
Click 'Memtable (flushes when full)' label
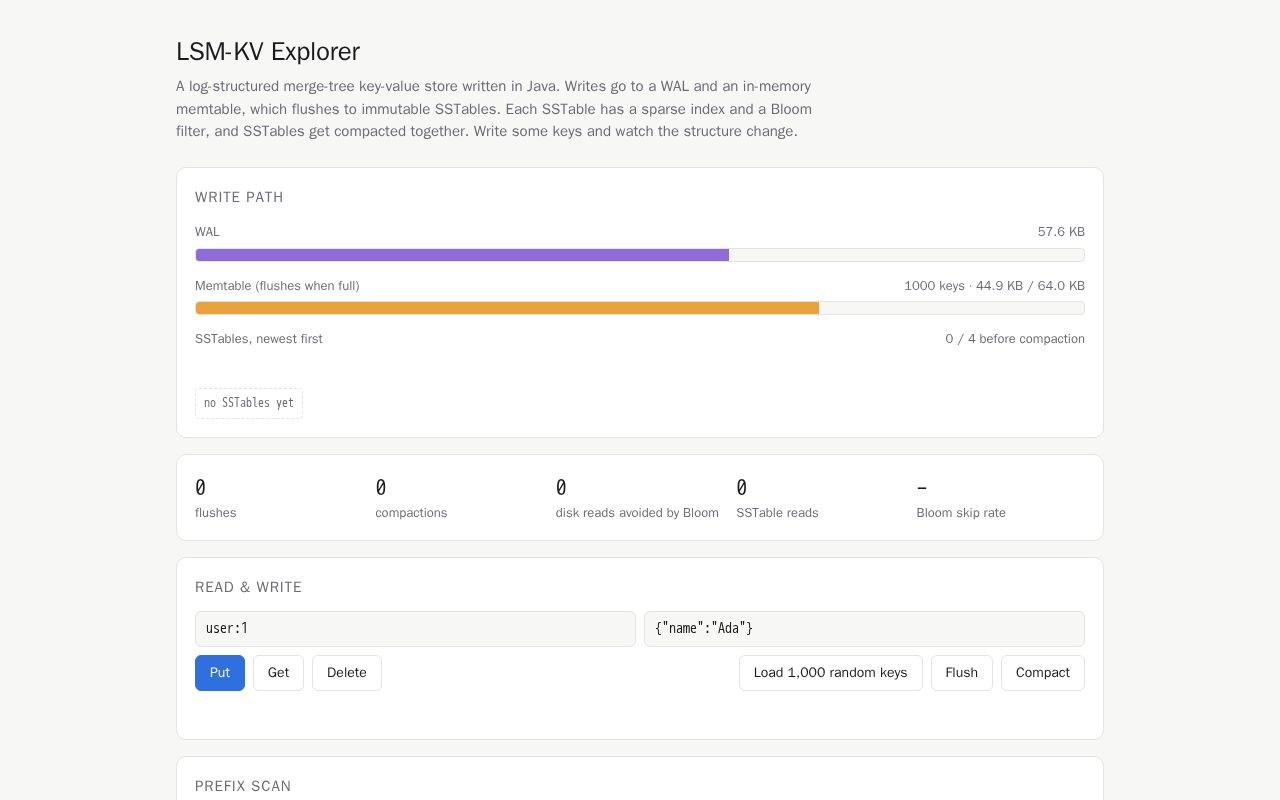point(277,286)
